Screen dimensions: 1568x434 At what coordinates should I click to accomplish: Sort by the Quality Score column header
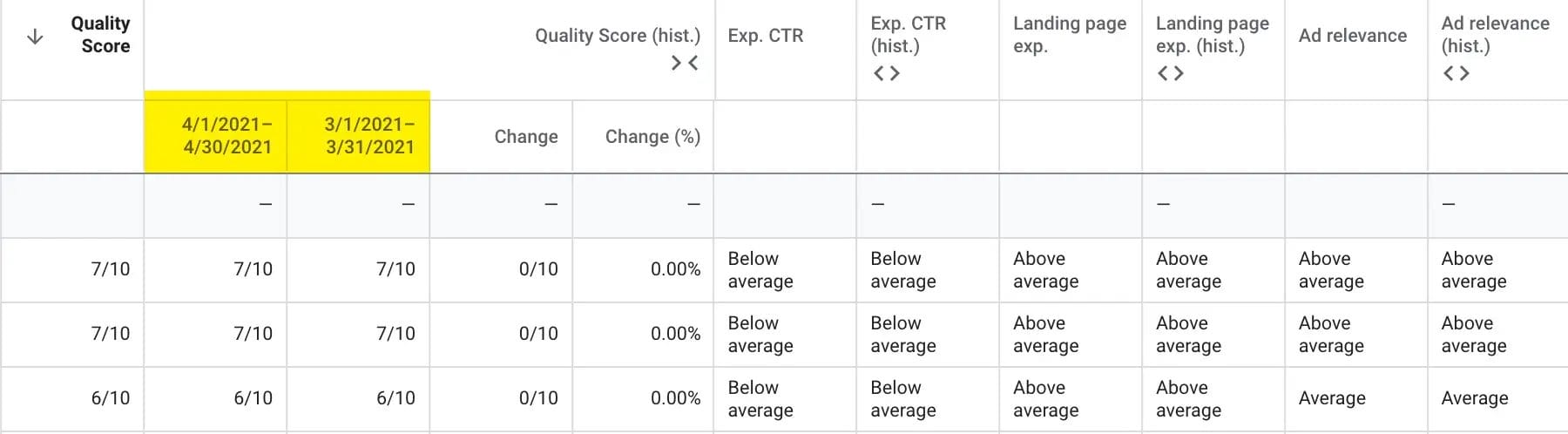100,35
